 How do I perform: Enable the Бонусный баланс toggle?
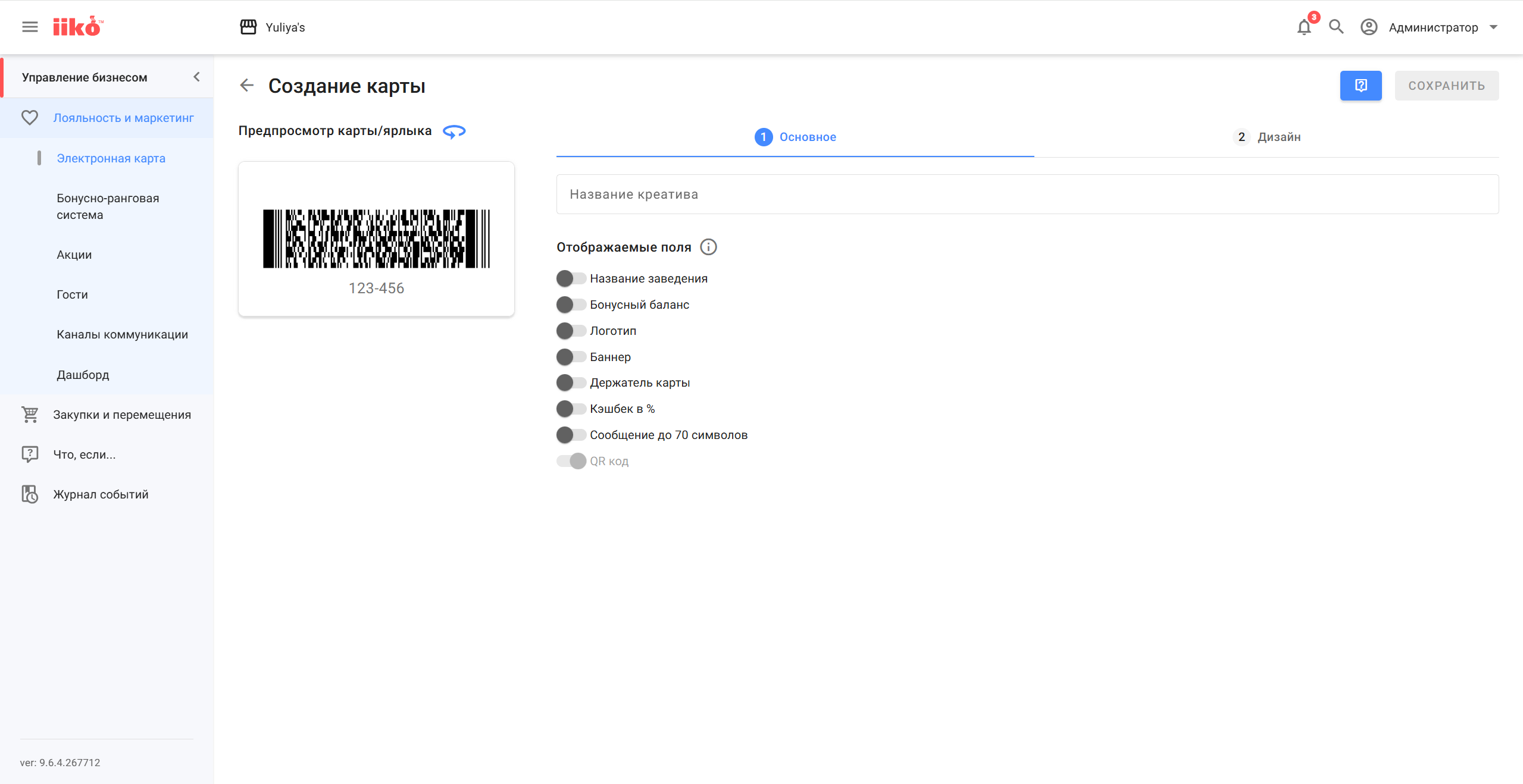tap(571, 305)
